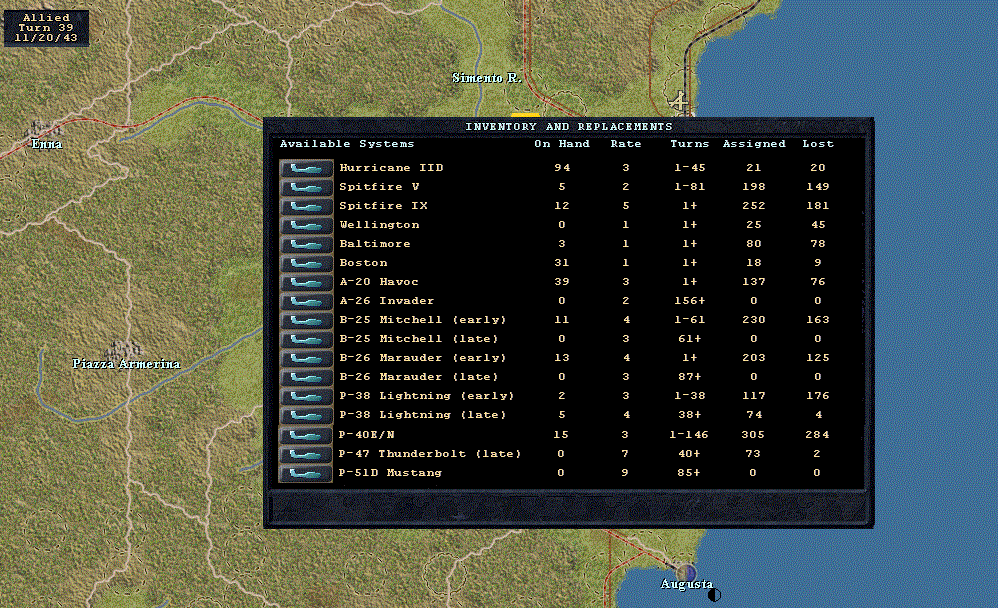Click Assigned value 305 for P-40E/N
Viewport: 998px width, 608px height.
[753, 435]
